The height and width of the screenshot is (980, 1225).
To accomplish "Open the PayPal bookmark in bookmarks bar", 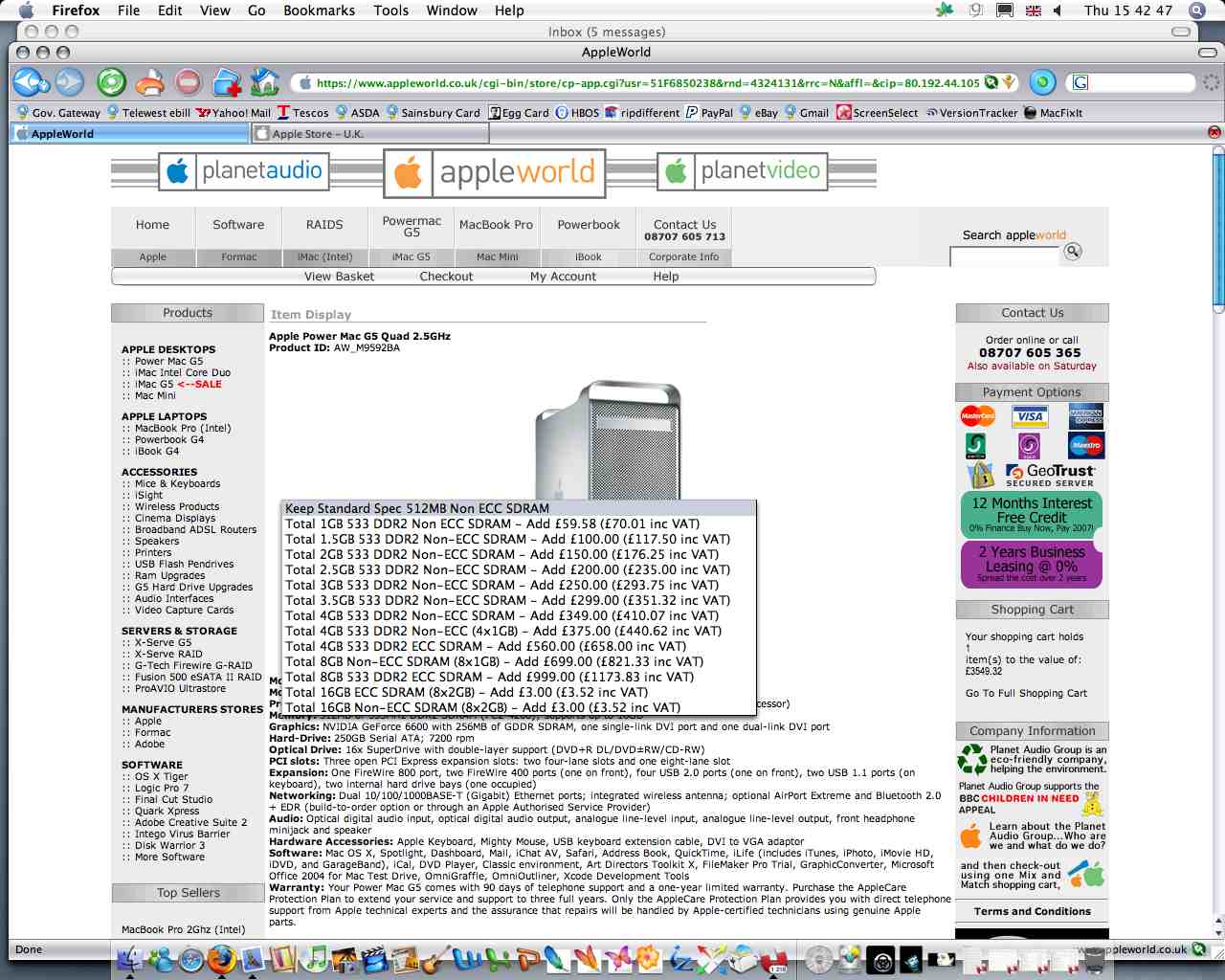I will tap(709, 113).
